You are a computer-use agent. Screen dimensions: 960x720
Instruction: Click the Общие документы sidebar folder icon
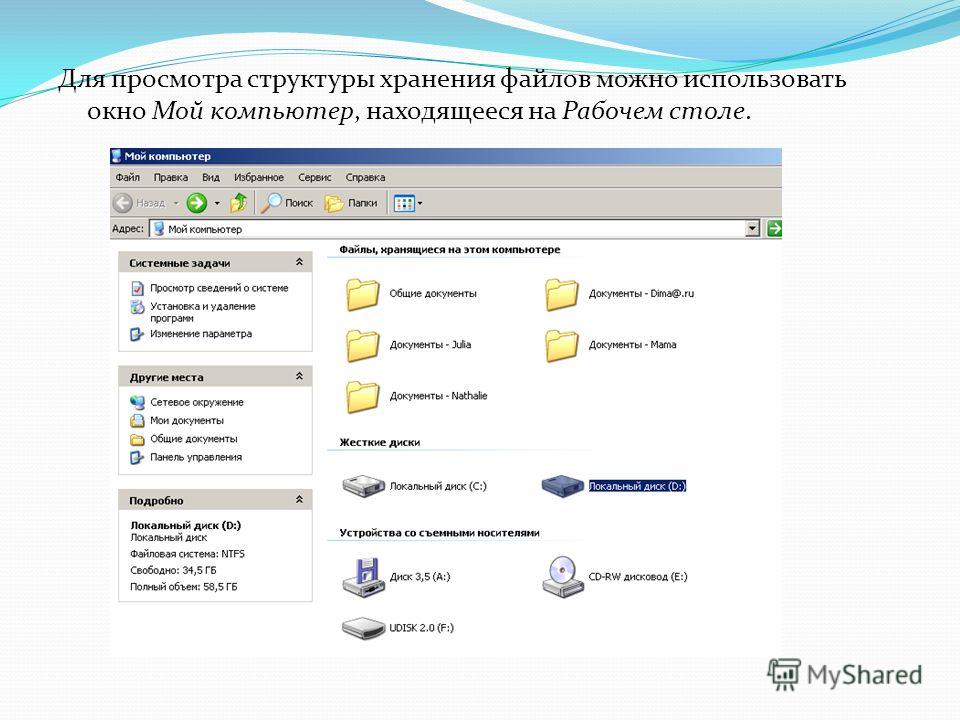[x=137, y=440]
